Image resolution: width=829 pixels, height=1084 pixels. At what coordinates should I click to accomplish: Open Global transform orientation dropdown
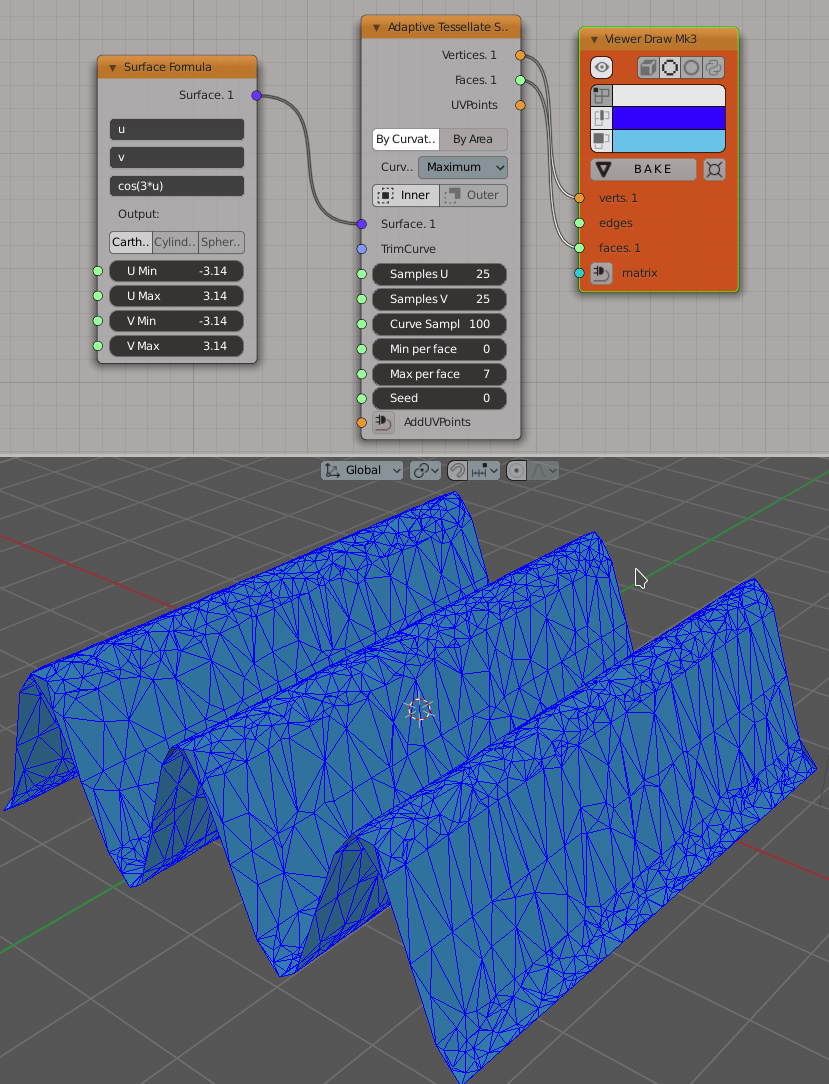[x=362, y=471]
